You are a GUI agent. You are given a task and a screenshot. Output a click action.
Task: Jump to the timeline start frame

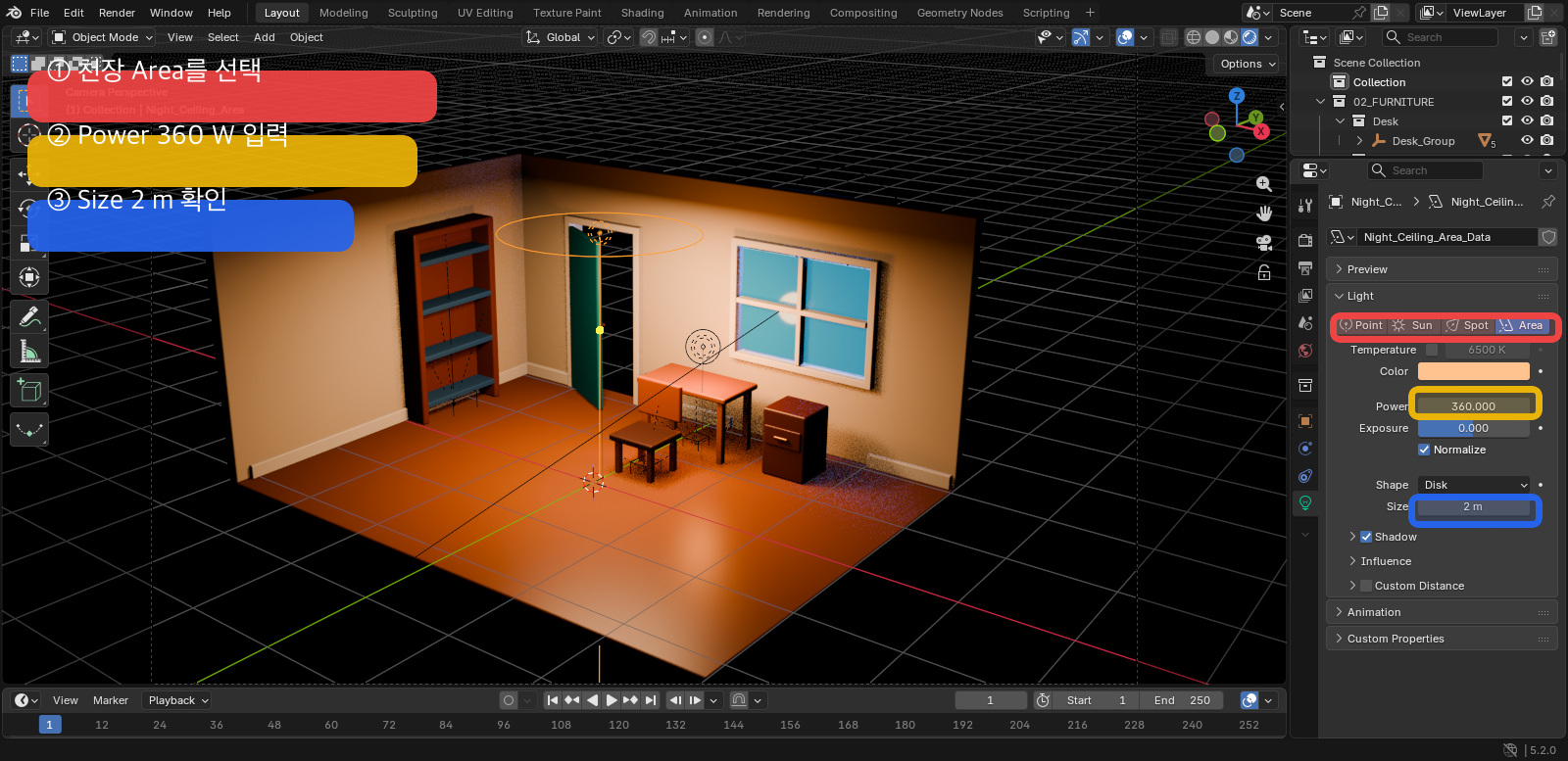pyautogui.click(x=553, y=700)
